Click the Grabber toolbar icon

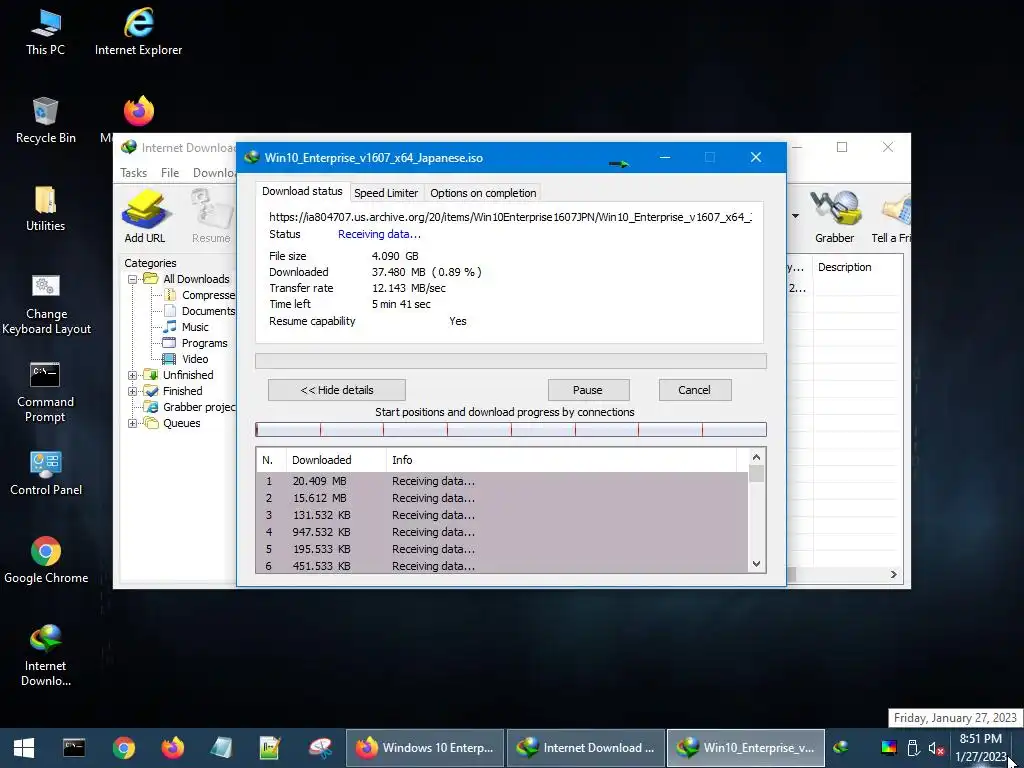pyautogui.click(x=835, y=217)
